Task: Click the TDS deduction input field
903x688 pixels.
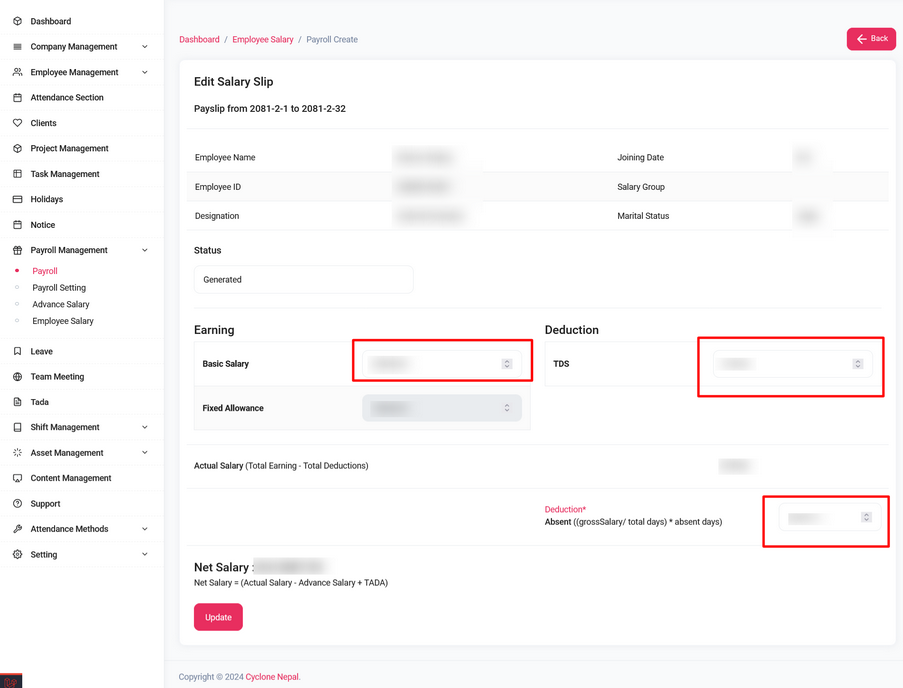Action: click(x=782, y=364)
